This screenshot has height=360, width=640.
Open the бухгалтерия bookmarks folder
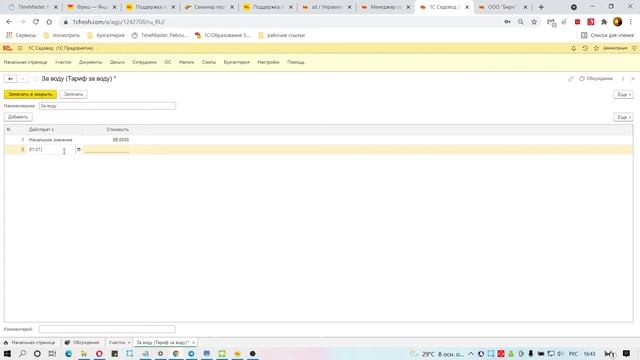(x=106, y=35)
